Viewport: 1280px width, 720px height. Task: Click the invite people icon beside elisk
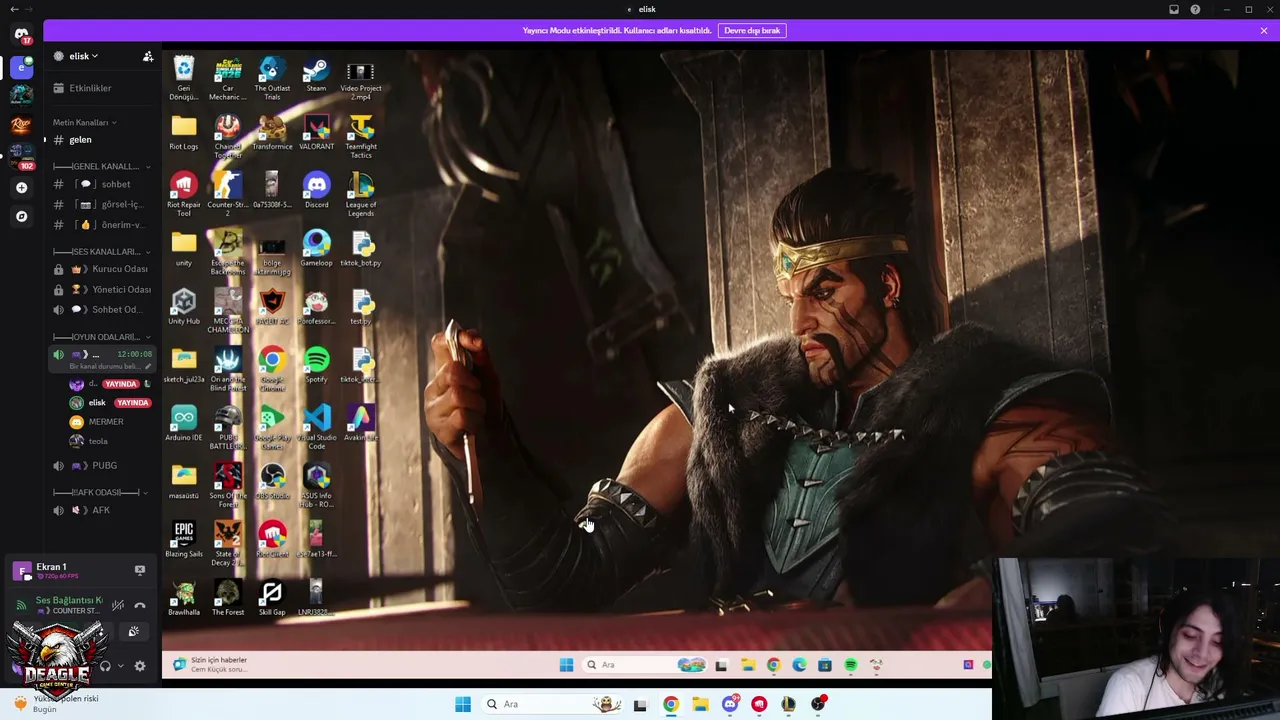tap(148, 56)
